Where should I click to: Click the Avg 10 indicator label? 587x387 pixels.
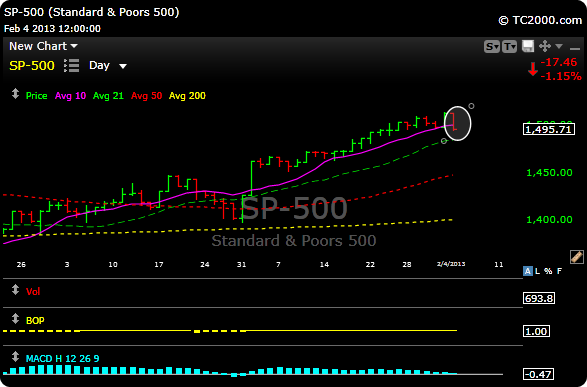coord(70,96)
